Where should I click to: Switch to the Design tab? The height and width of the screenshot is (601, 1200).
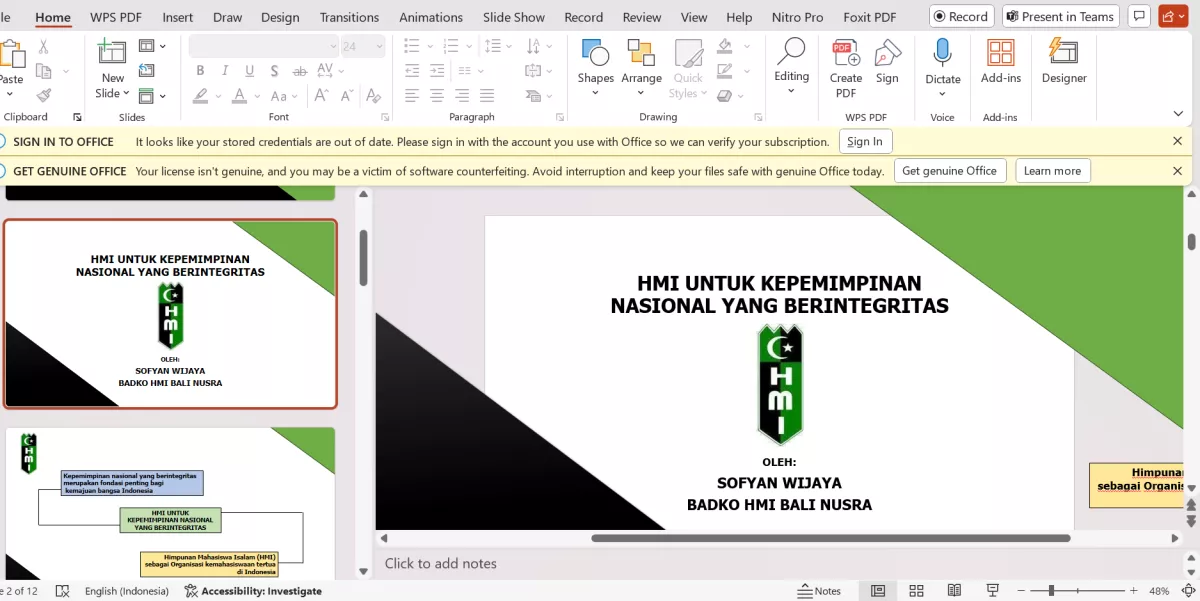pyautogui.click(x=280, y=17)
